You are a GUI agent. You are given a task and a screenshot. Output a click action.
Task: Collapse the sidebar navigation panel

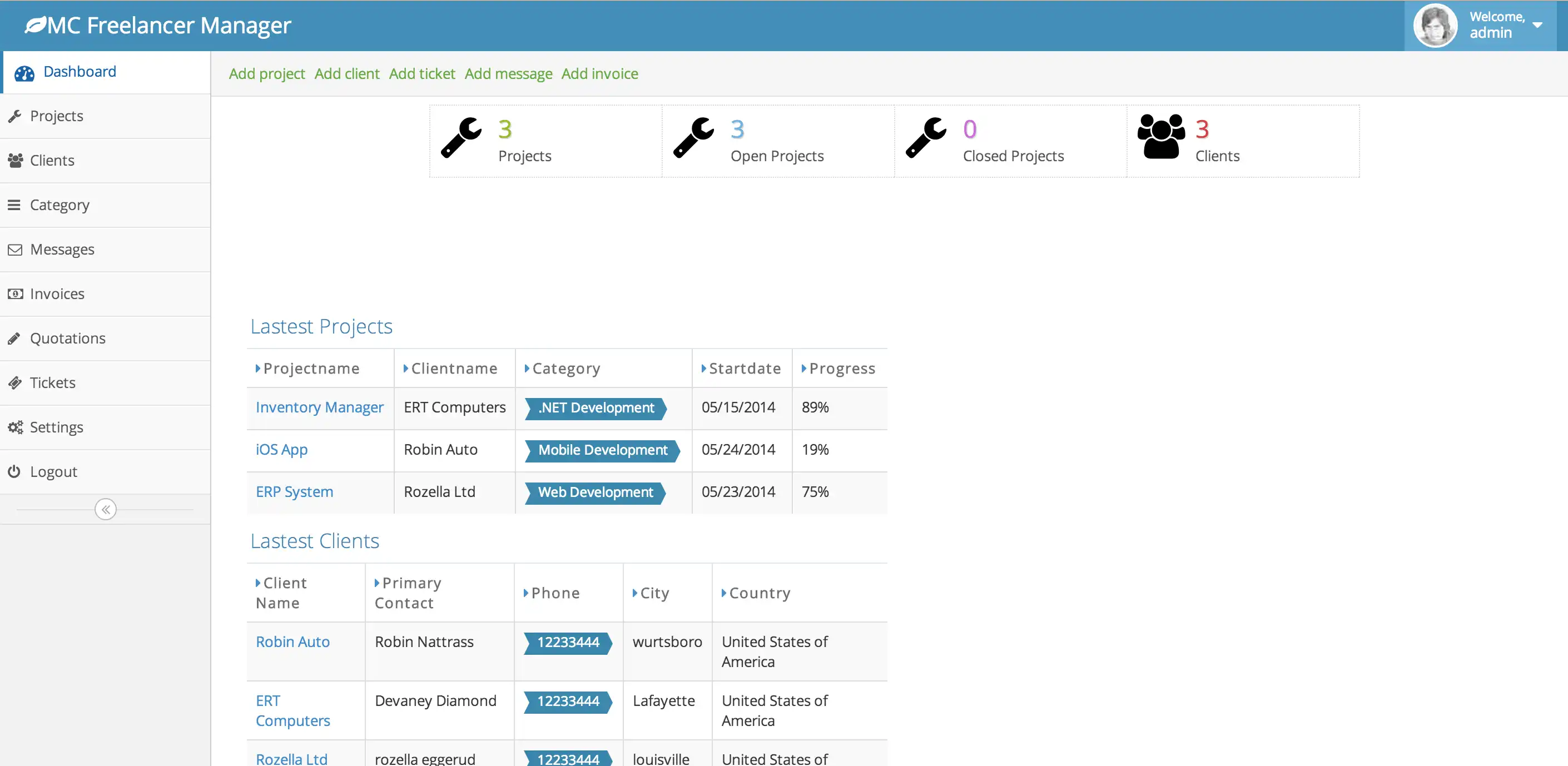pos(106,510)
